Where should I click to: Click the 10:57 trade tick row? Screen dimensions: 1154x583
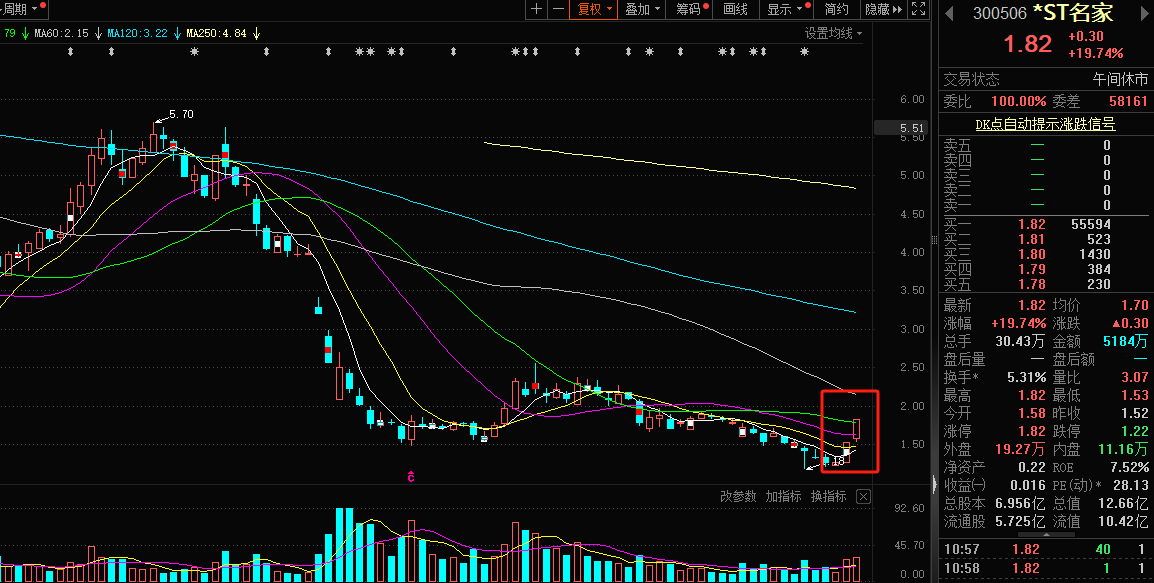pos(1046,549)
